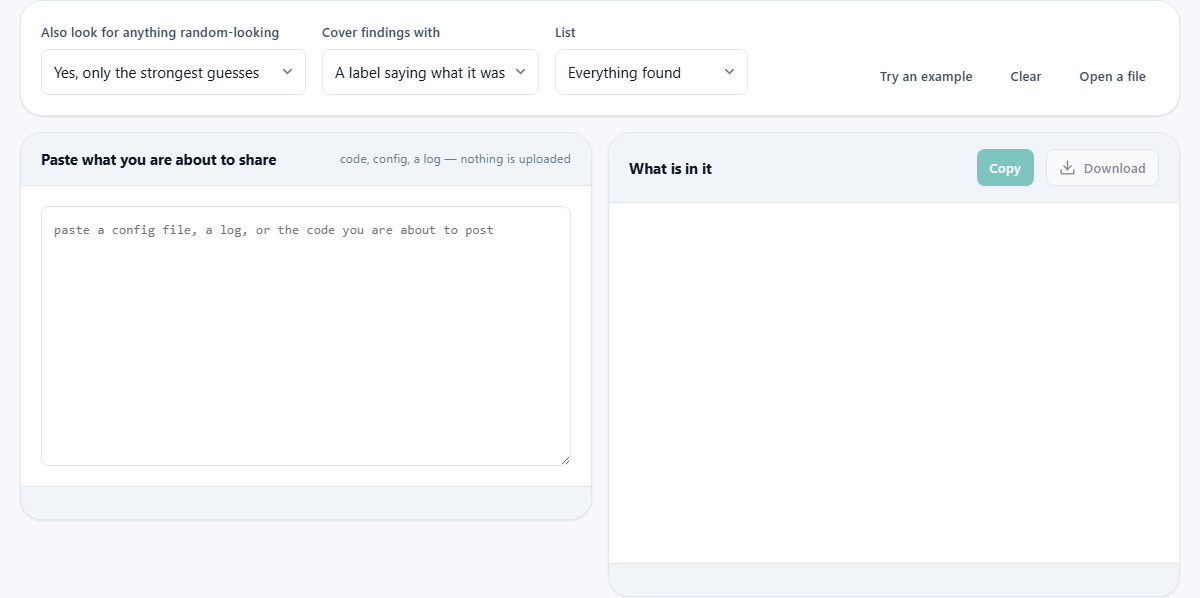Click Open a file
The image size is (1200, 598).
[x=1112, y=76]
